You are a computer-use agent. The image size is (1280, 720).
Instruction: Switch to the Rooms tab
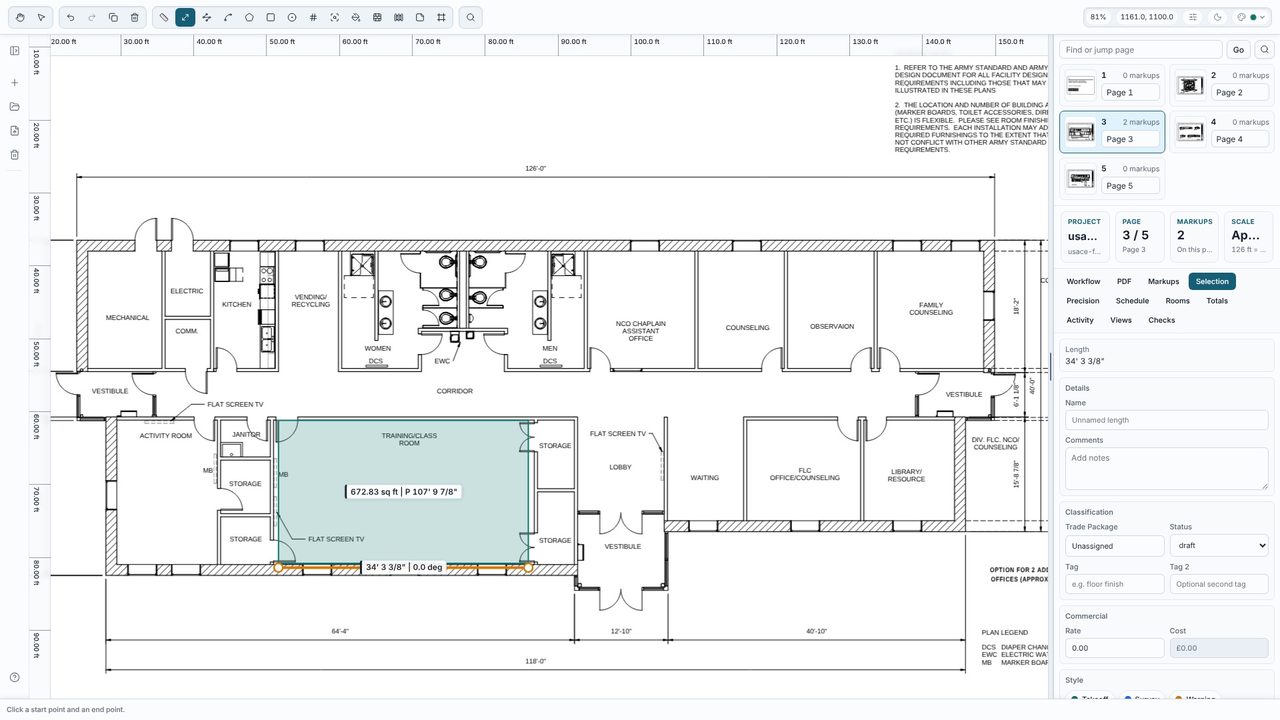1177,301
